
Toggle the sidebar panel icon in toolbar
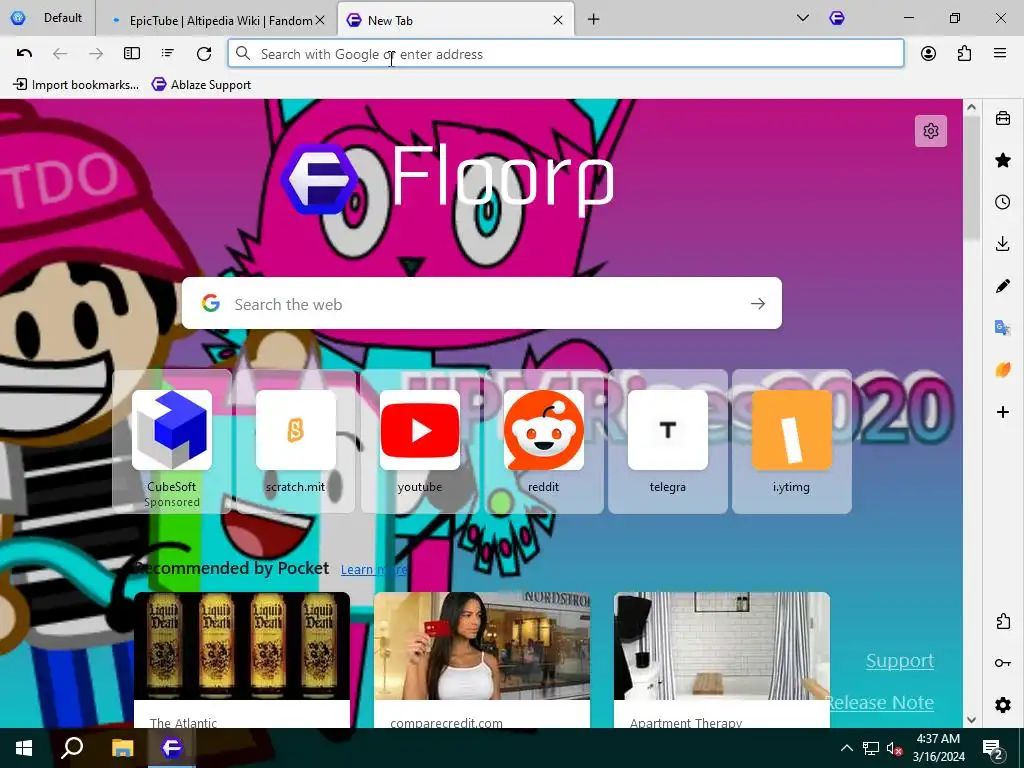click(x=132, y=54)
